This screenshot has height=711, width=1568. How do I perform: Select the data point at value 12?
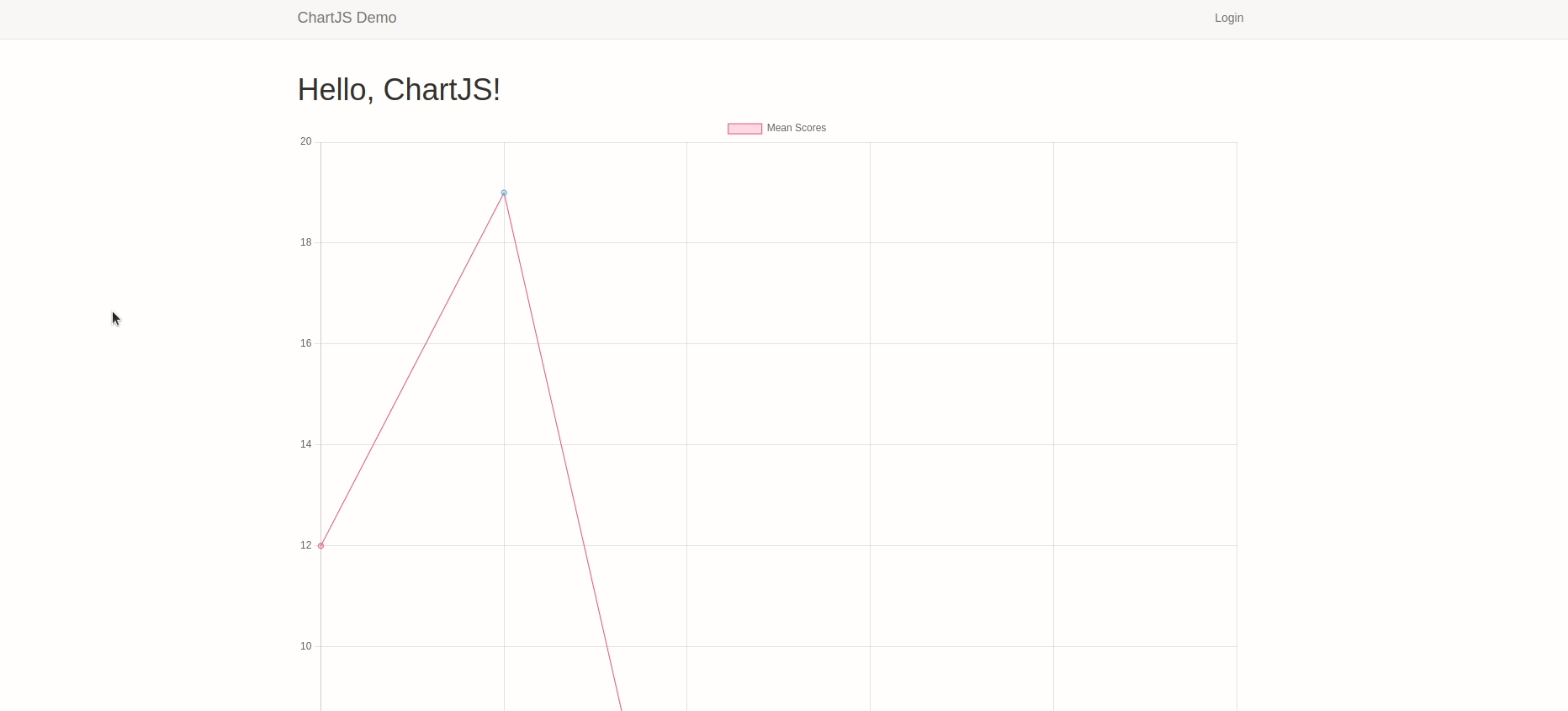(x=320, y=546)
